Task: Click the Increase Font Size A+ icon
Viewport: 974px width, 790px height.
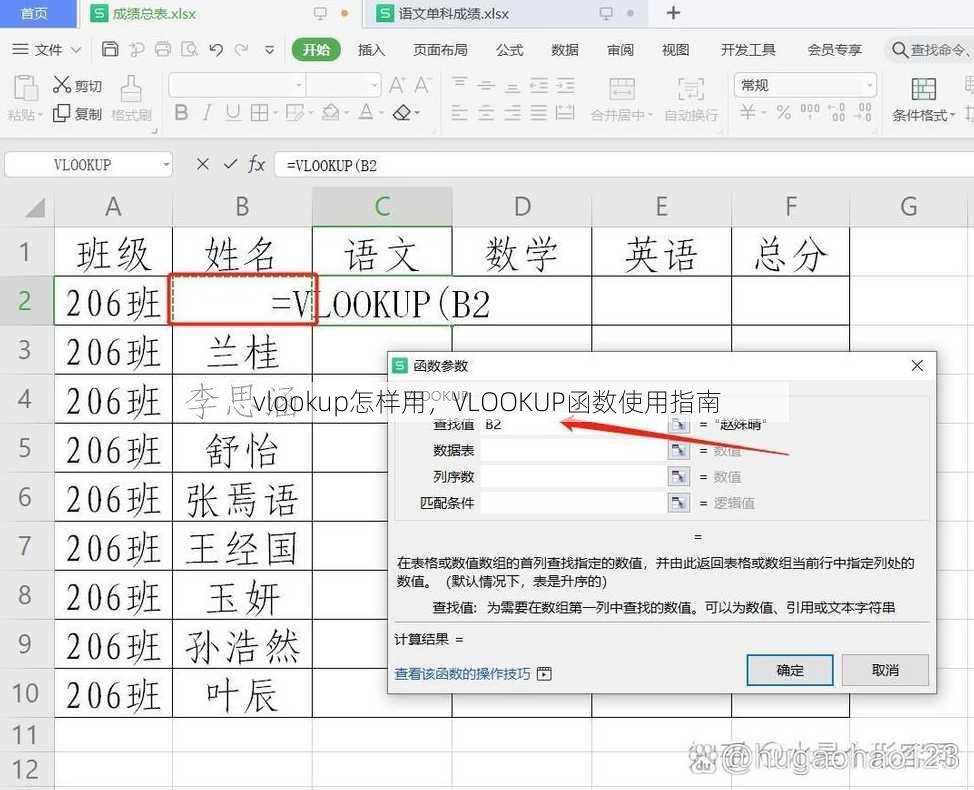Action: click(397, 85)
